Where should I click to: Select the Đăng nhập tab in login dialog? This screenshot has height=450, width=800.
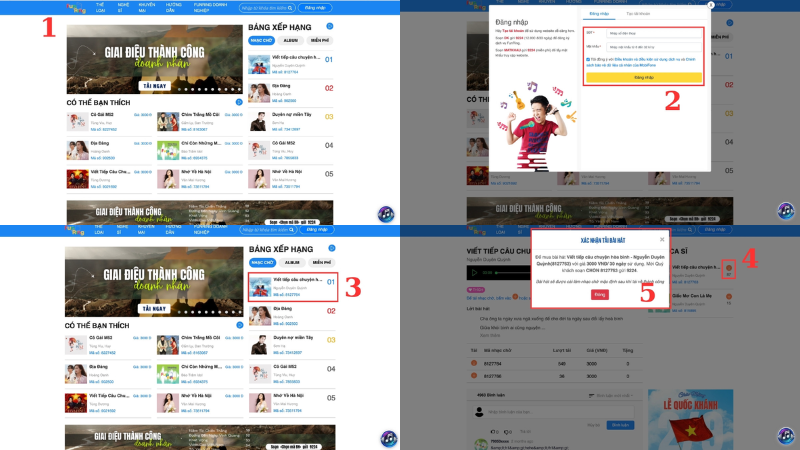point(599,14)
